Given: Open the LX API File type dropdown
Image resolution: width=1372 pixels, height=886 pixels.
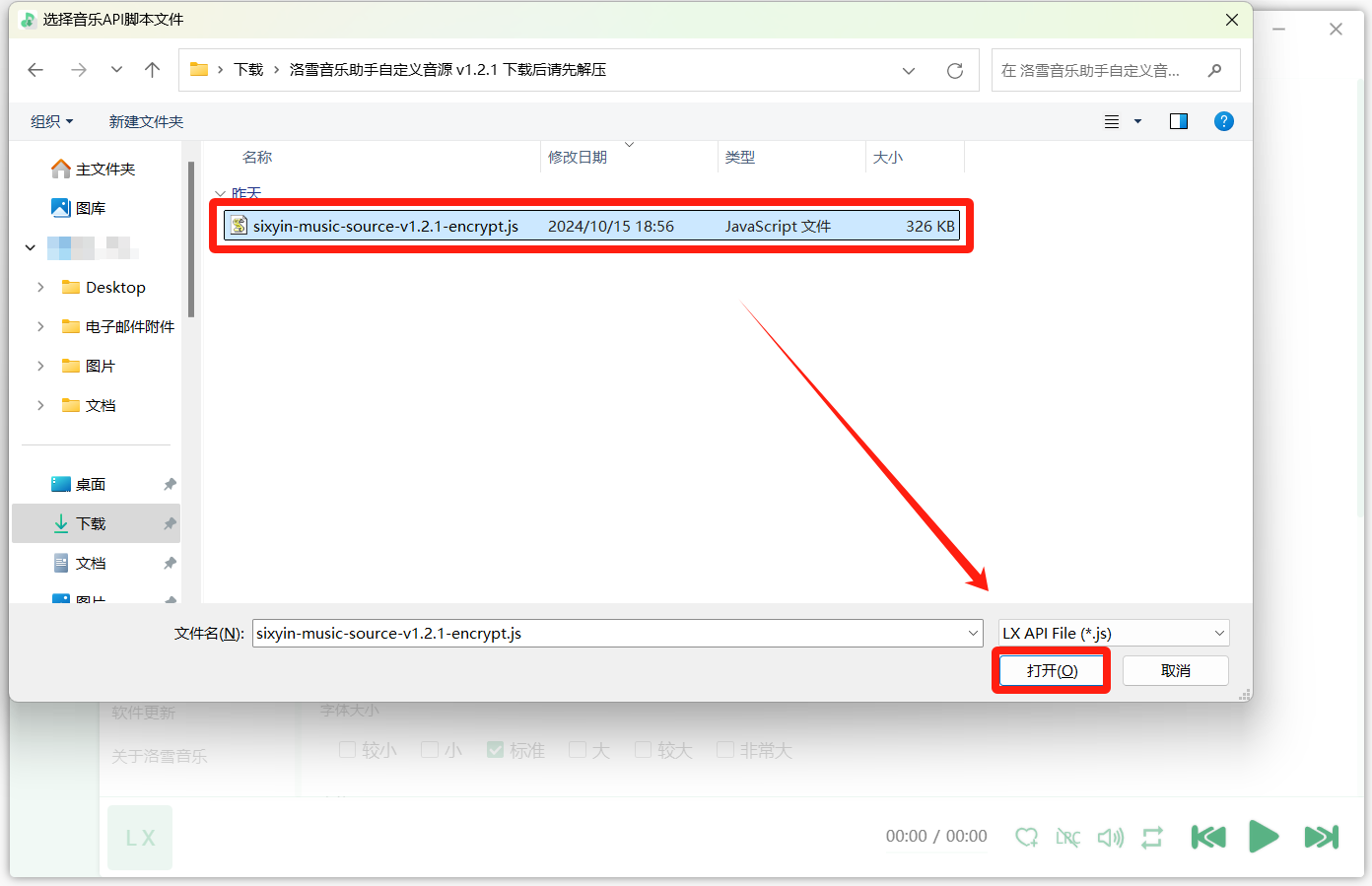Looking at the screenshot, I should pyautogui.click(x=1113, y=633).
